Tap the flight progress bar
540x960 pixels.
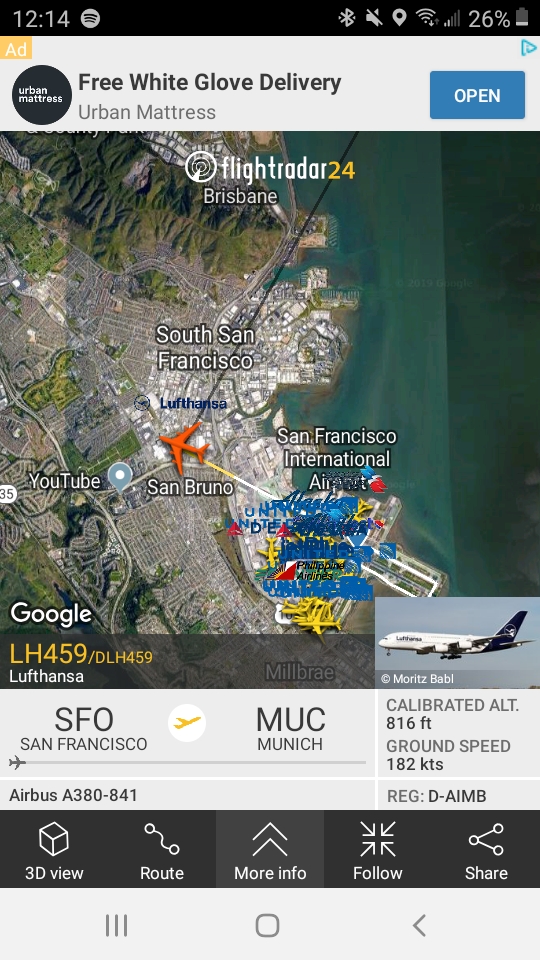pyautogui.click(x=188, y=763)
